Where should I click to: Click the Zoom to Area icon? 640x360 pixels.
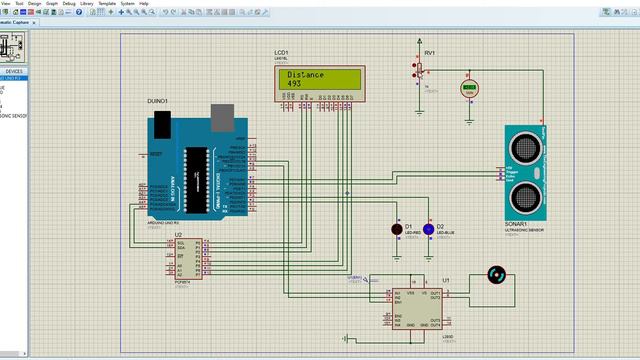tap(152, 12)
